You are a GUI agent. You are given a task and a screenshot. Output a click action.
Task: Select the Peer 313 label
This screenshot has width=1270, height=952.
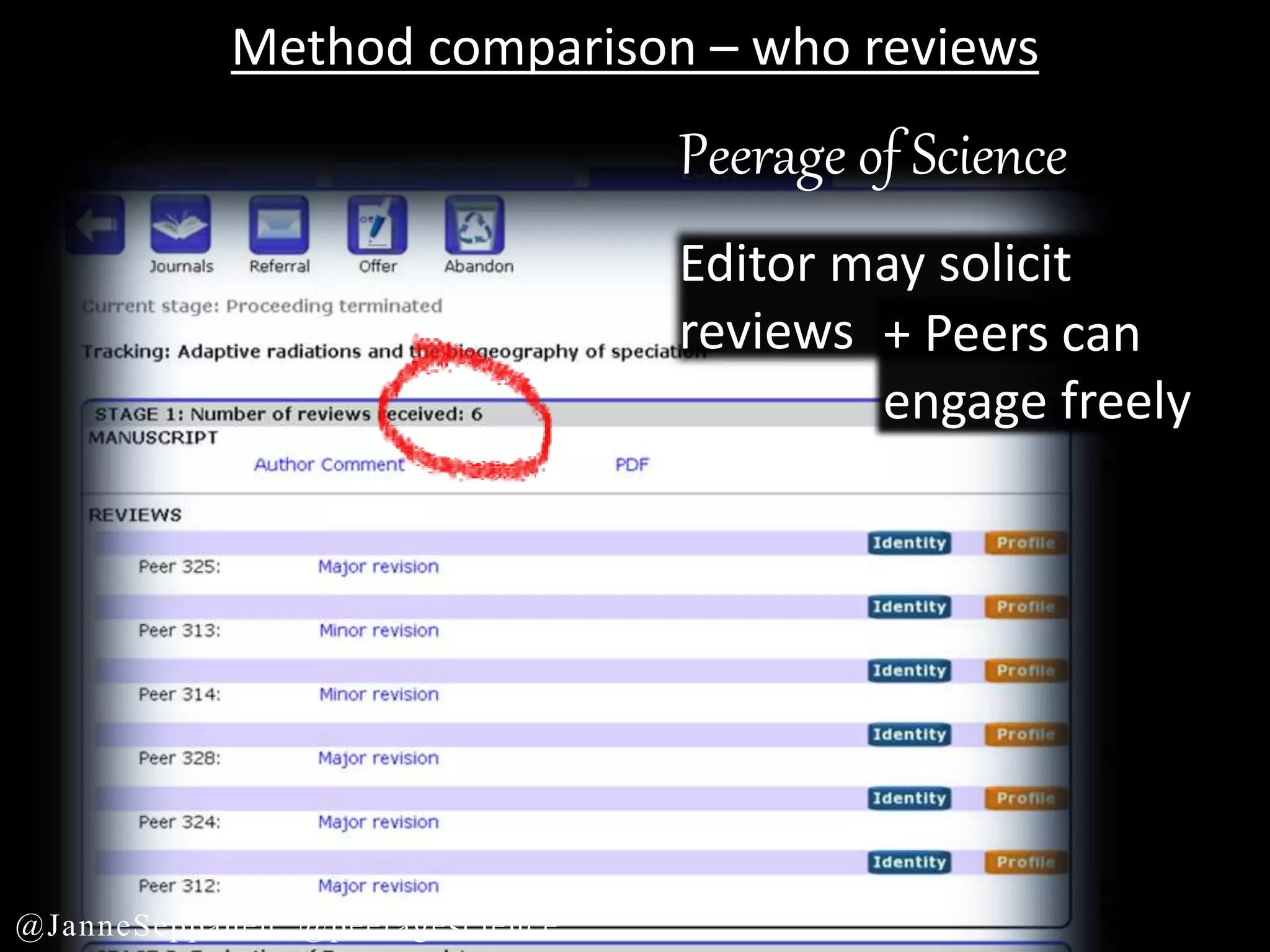coord(179,630)
